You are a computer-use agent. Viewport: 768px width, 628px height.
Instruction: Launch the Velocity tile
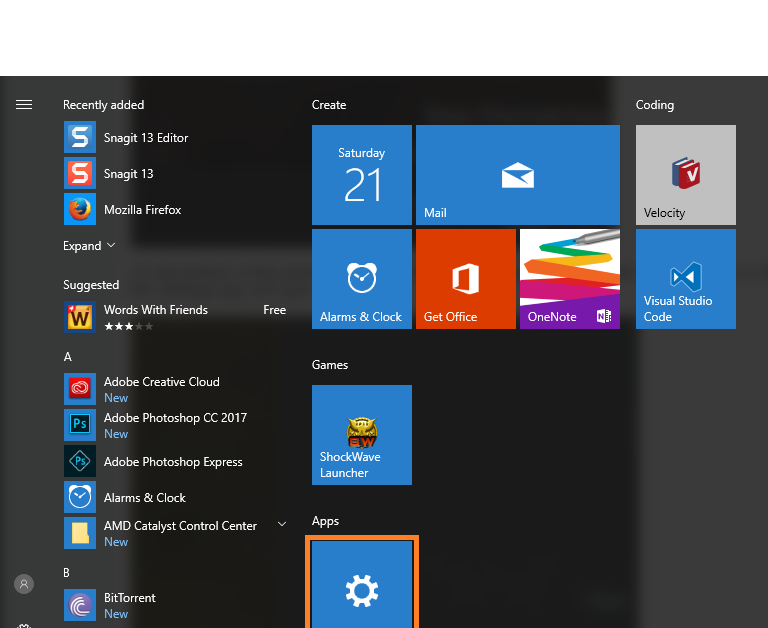686,175
